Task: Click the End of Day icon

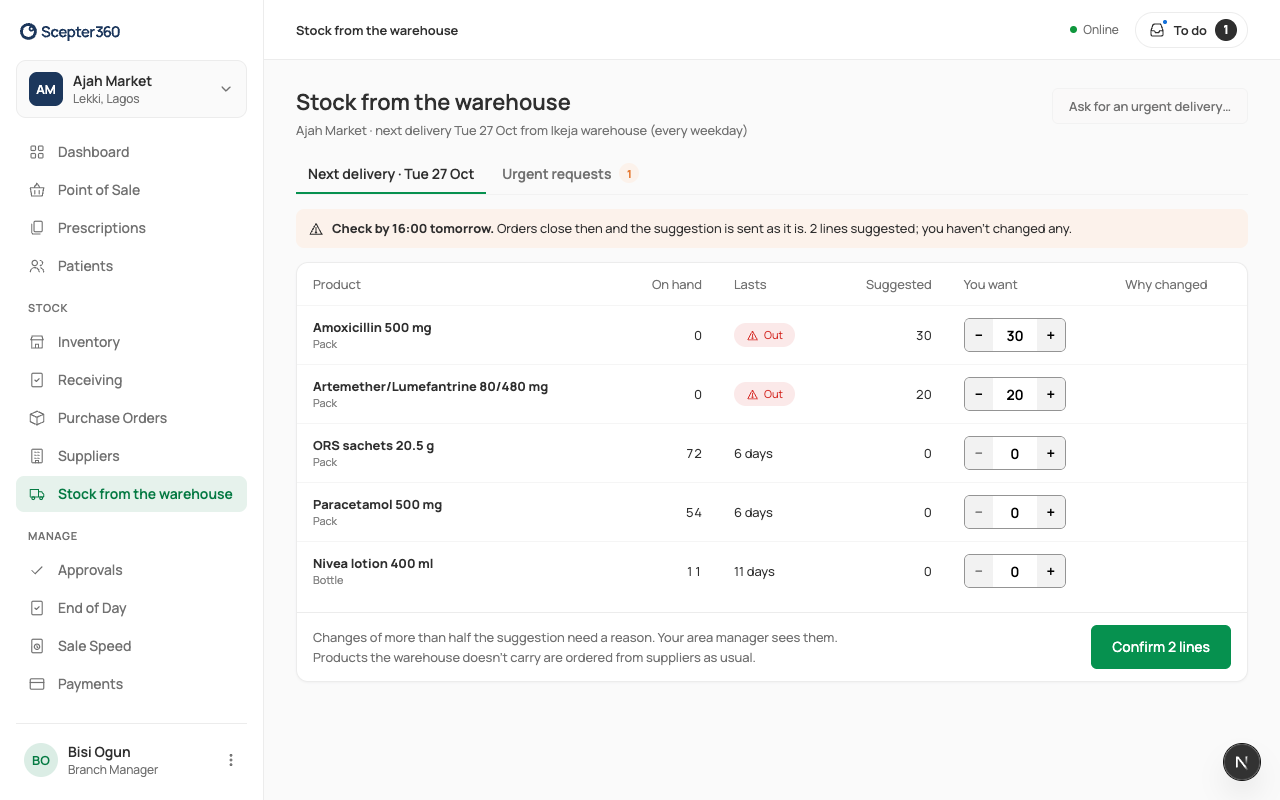Action: click(x=37, y=608)
